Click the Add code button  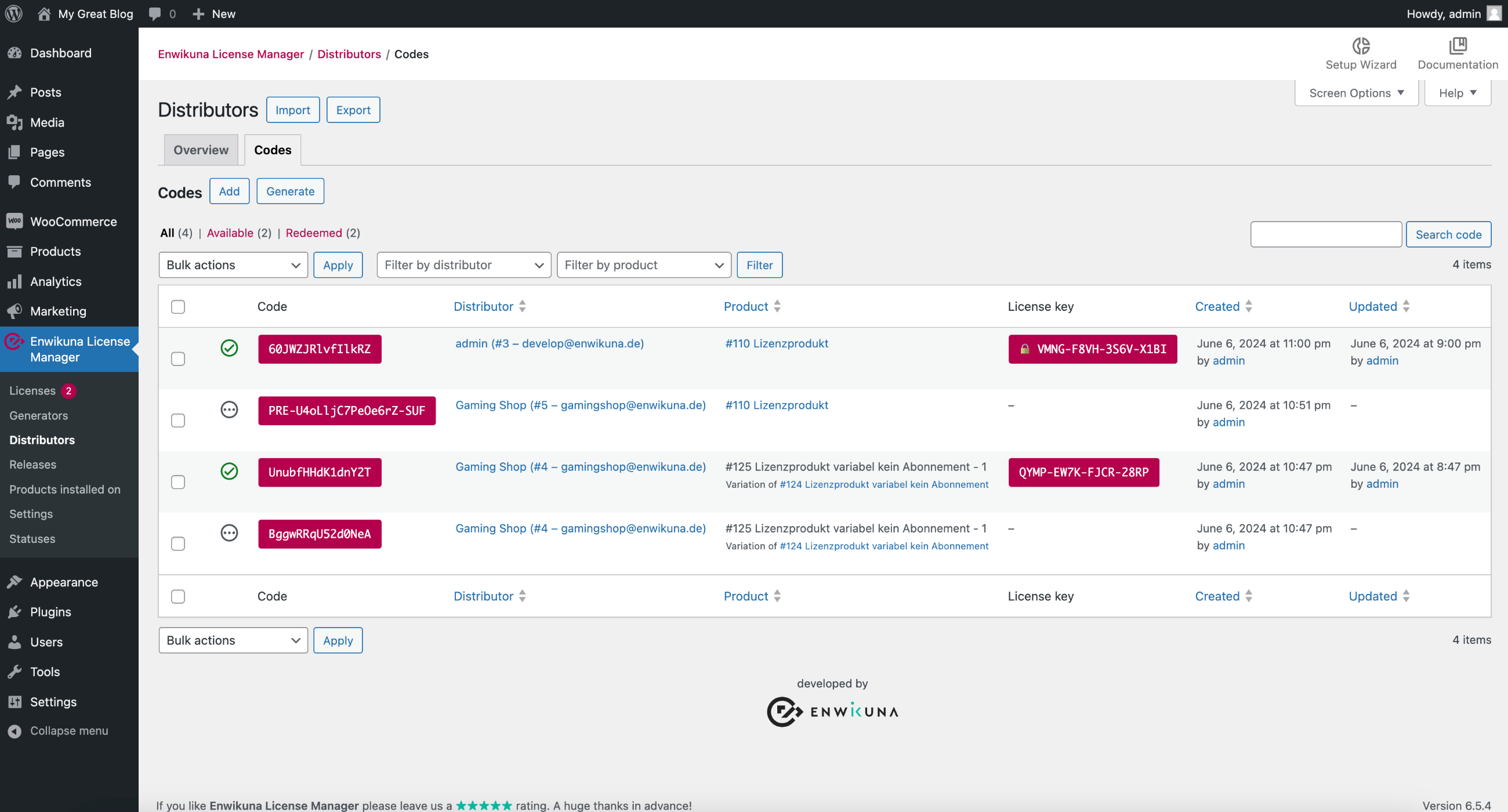(230, 191)
